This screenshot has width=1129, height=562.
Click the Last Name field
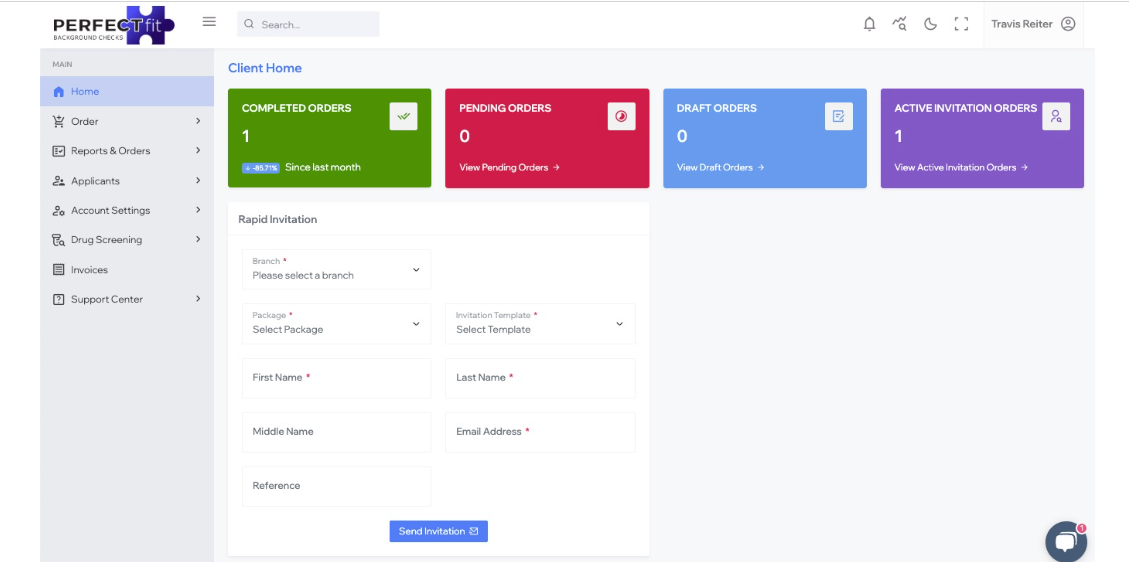[x=540, y=378]
